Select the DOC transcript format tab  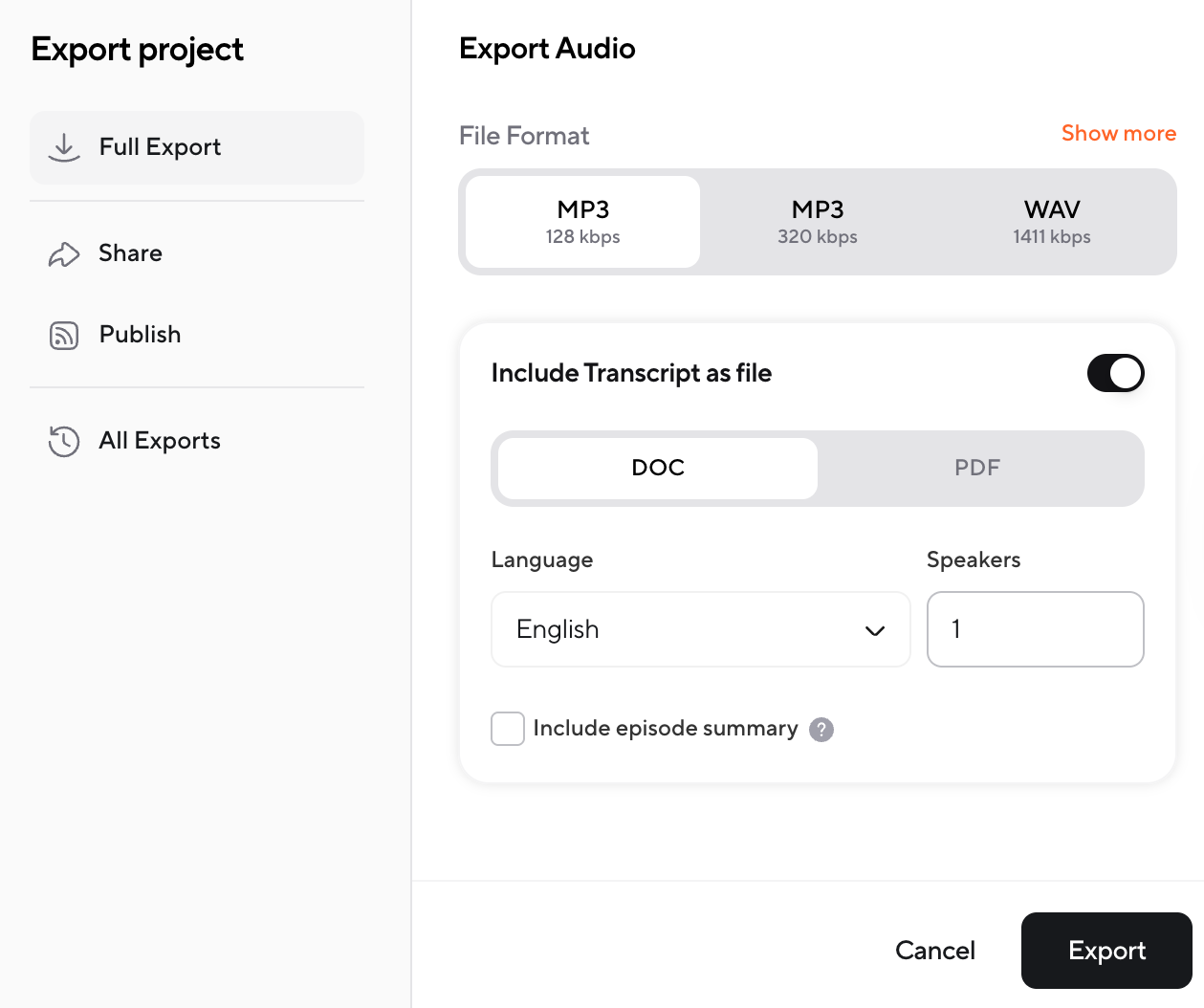[658, 468]
